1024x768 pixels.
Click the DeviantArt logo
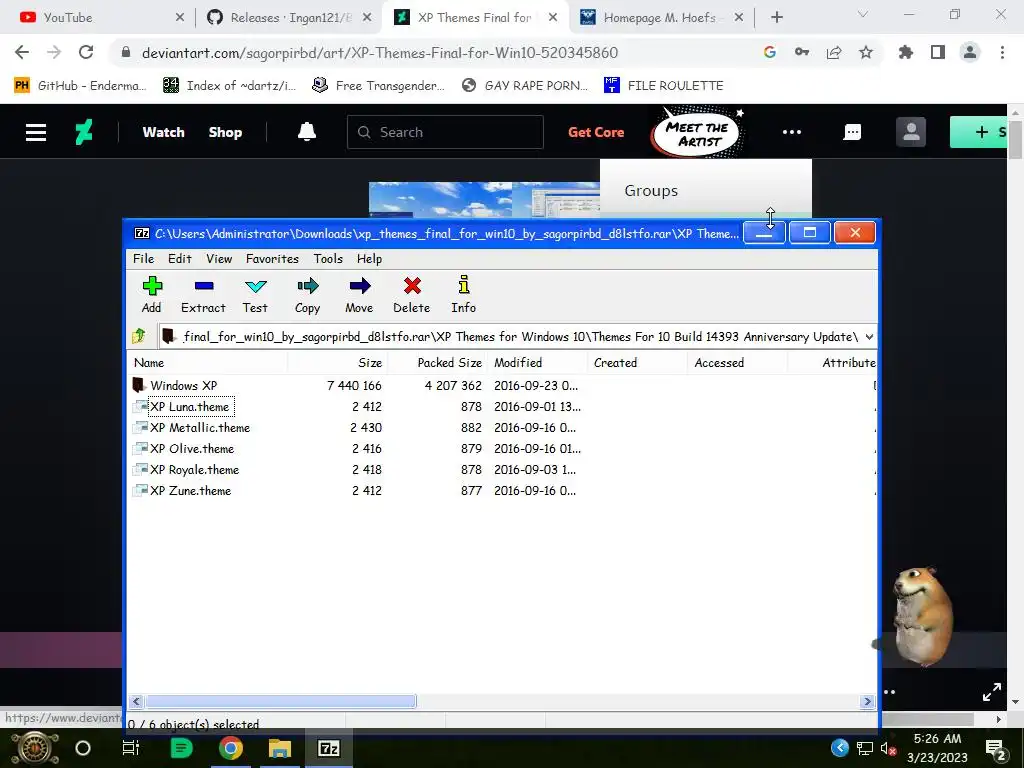(x=84, y=133)
